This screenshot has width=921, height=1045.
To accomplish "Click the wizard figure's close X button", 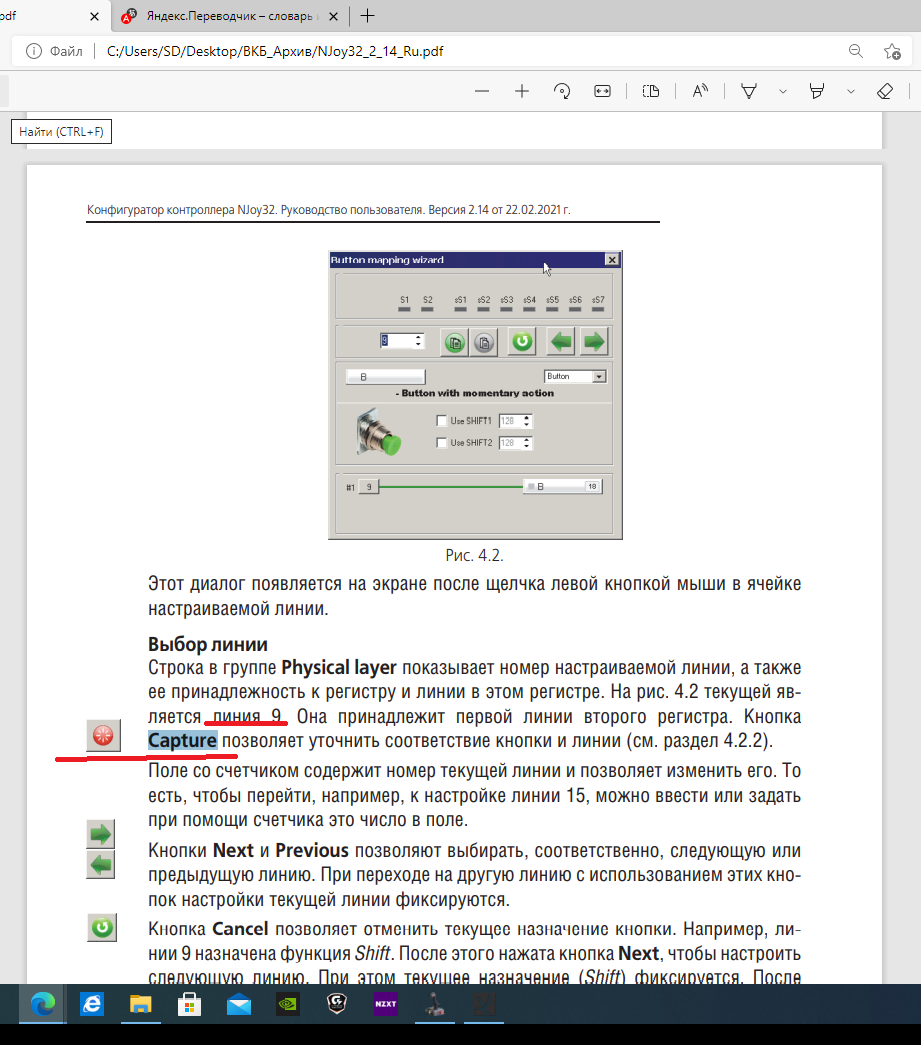I will (x=612, y=259).
